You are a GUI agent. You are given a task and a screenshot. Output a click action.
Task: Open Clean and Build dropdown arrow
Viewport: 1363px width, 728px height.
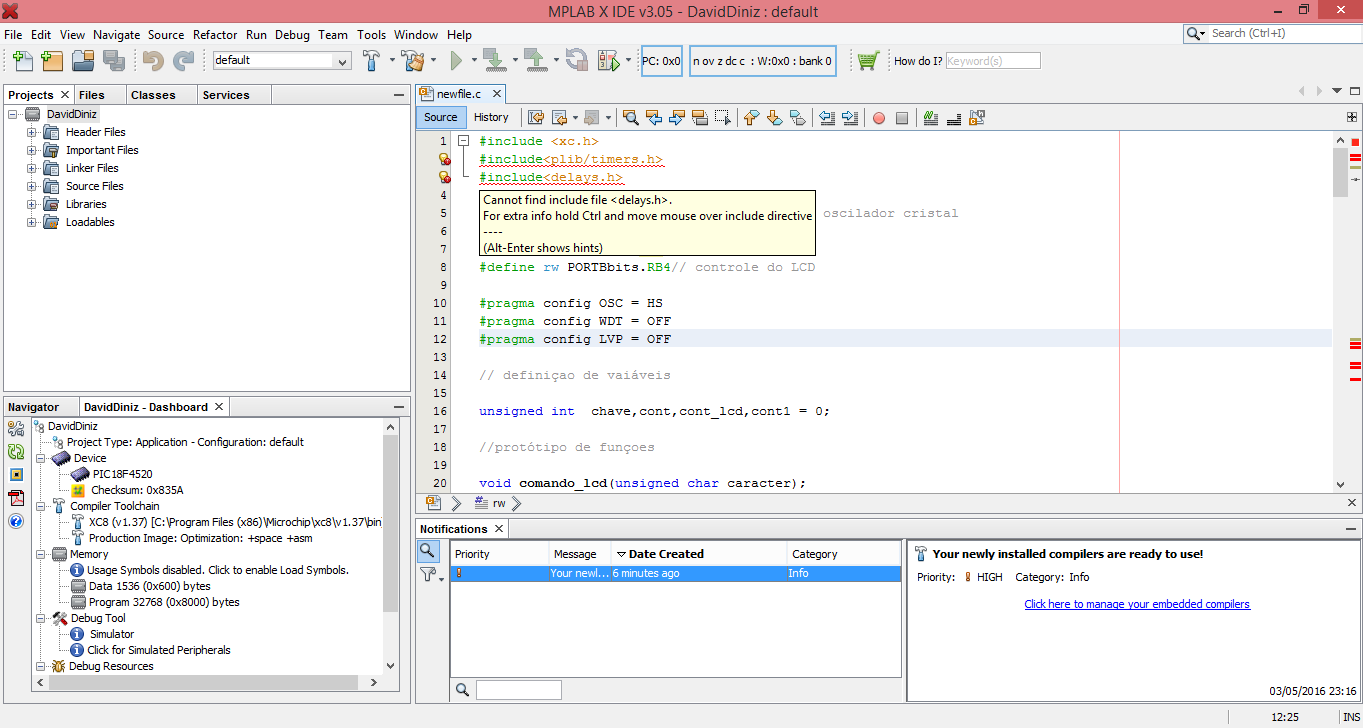[x=433, y=61]
